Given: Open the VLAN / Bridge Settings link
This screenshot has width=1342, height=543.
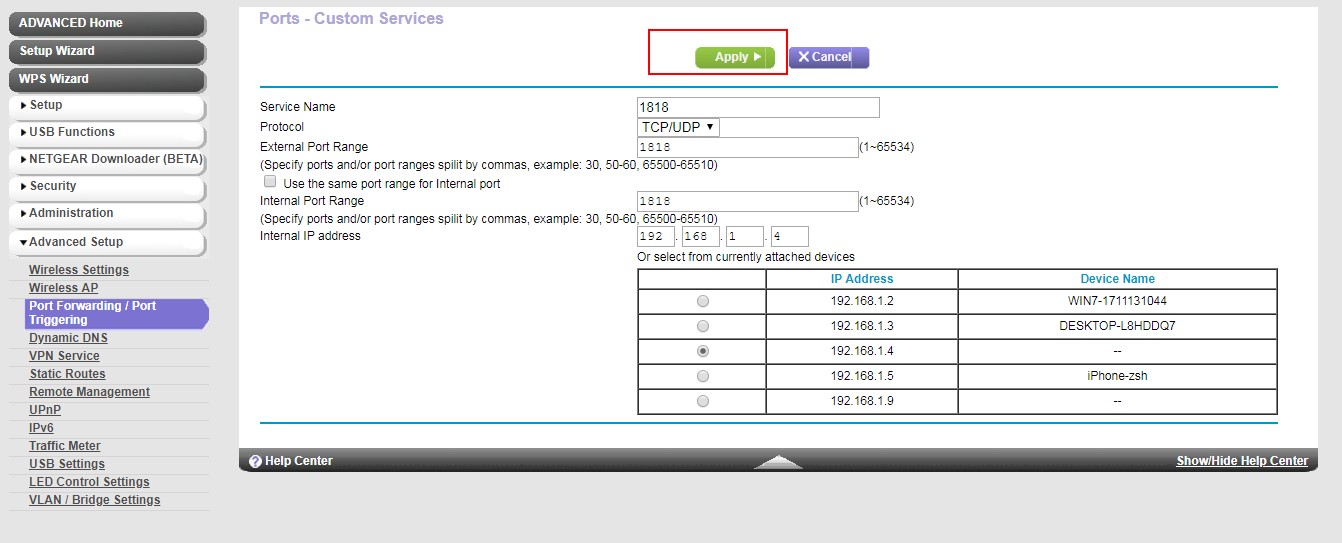Looking at the screenshot, I should tap(94, 500).
